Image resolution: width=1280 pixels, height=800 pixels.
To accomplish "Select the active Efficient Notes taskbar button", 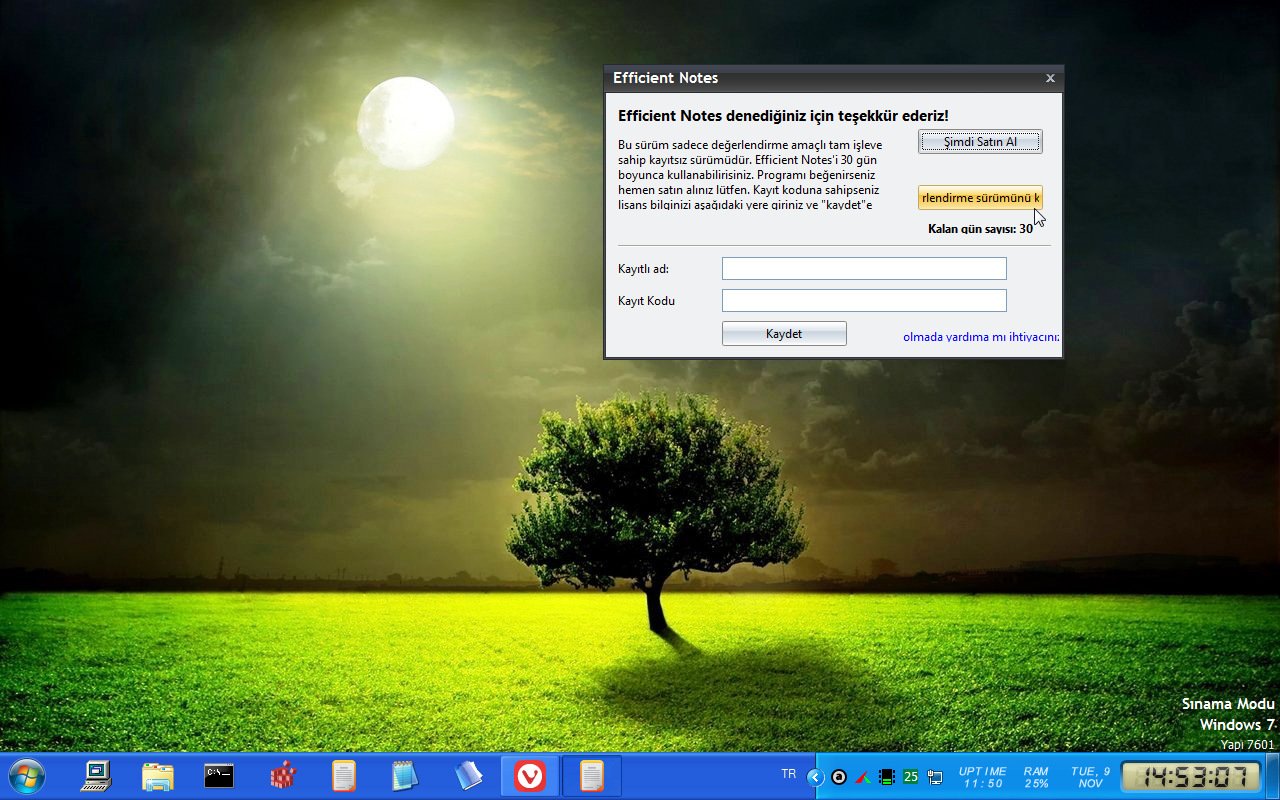I will tap(592, 776).
